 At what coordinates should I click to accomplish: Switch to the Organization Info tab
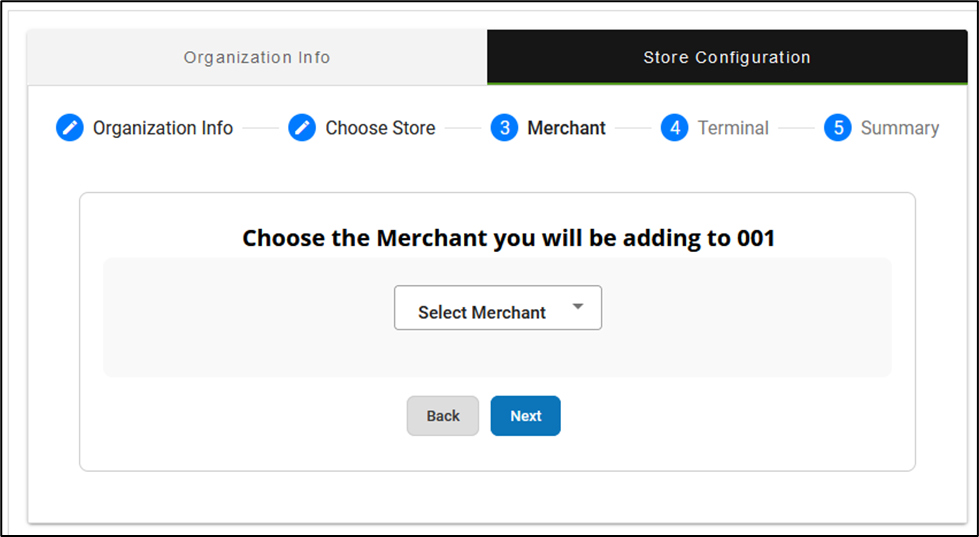257,58
